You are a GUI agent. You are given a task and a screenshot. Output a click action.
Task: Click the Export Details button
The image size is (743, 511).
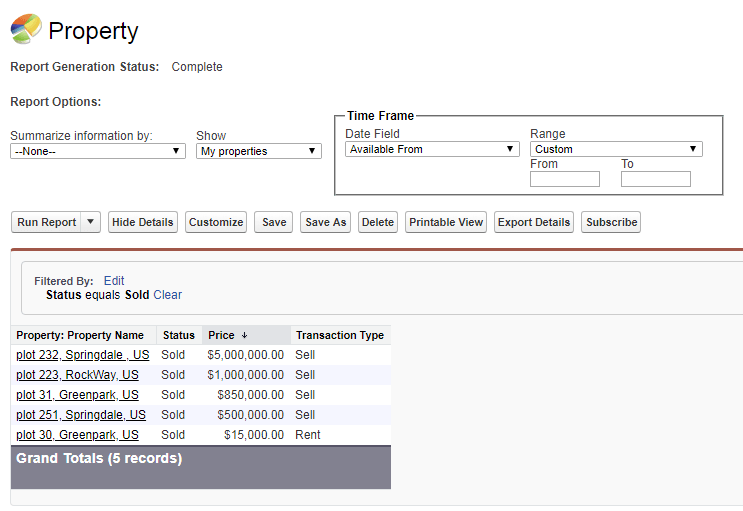point(534,222)
